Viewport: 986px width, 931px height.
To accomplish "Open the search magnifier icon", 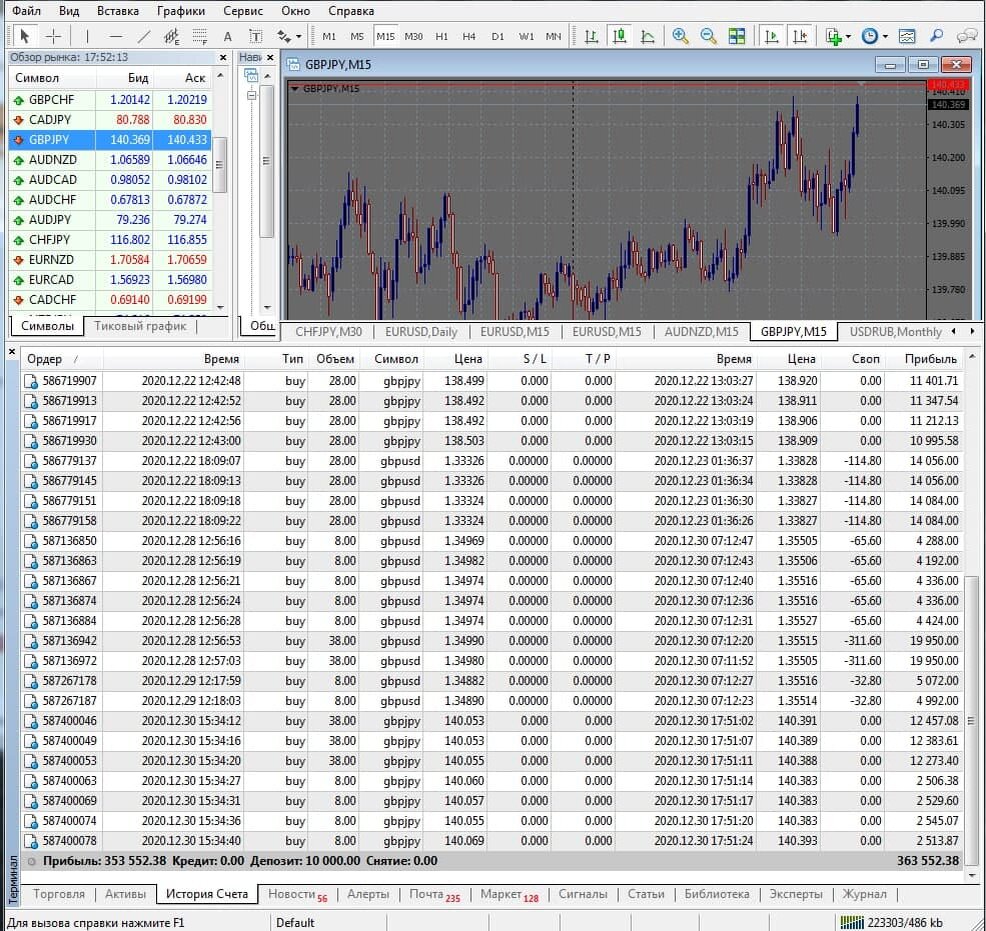I will pos(936,36).
